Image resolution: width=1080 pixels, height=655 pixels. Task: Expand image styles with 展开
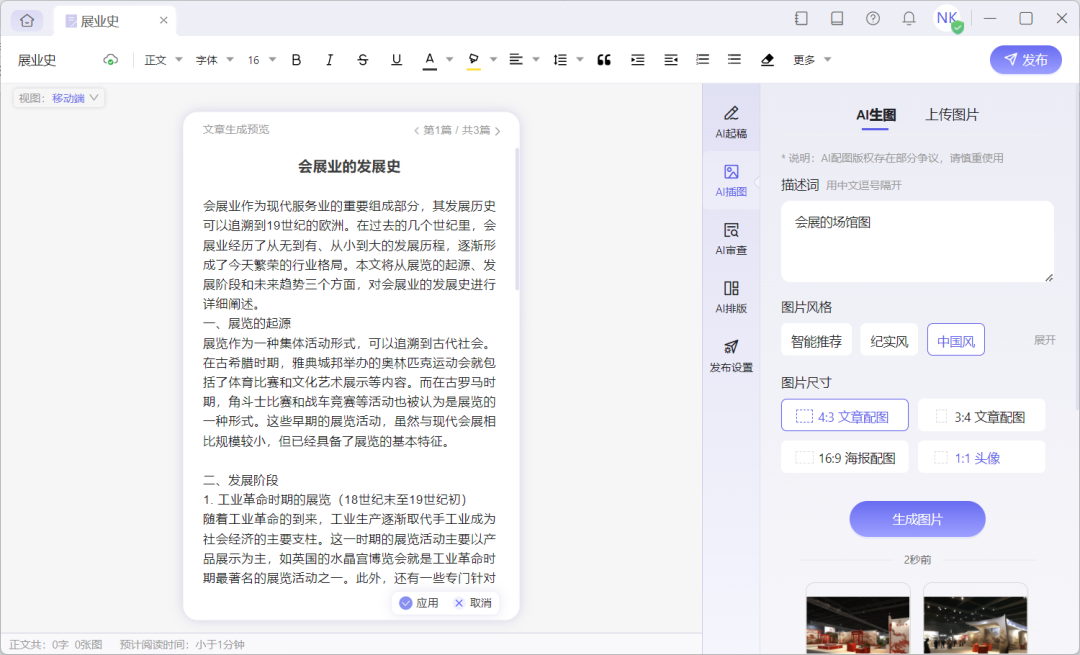tap(1044, 340)
